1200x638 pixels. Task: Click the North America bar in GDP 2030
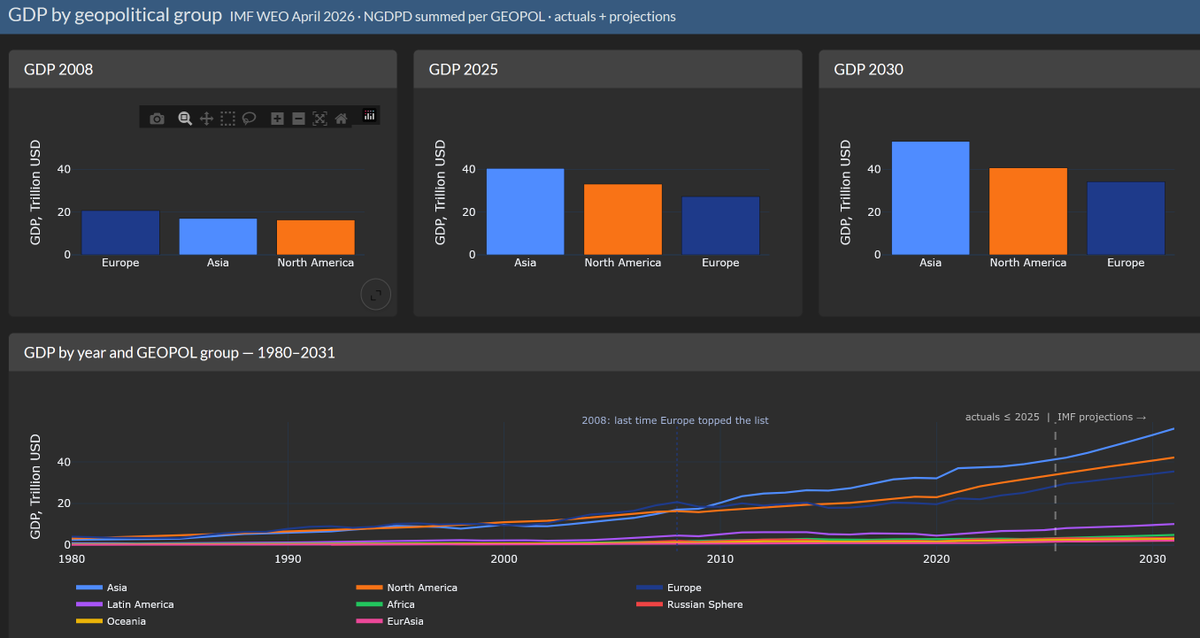point(1028,211)
